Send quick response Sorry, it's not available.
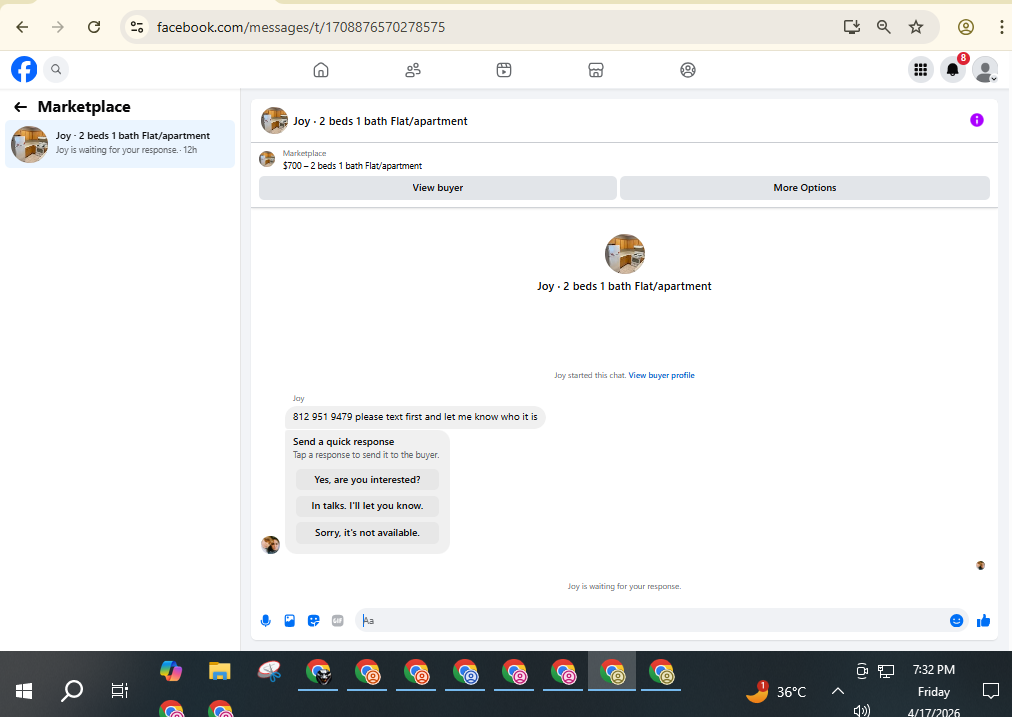The width and height of the screenshot is (1012, 717). point(367,532)
